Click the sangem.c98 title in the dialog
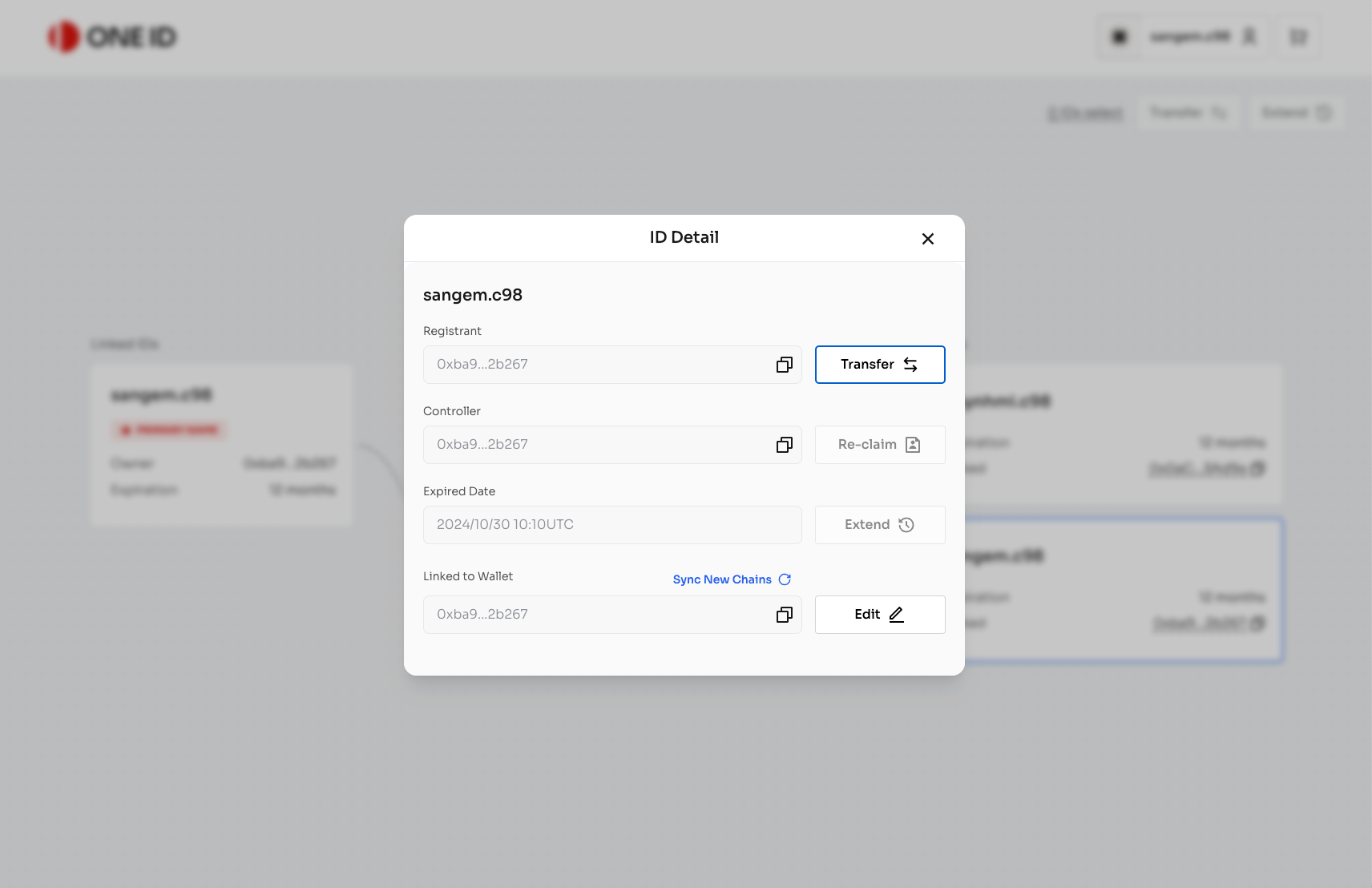 pyautogui.click(x=473, y=295)
